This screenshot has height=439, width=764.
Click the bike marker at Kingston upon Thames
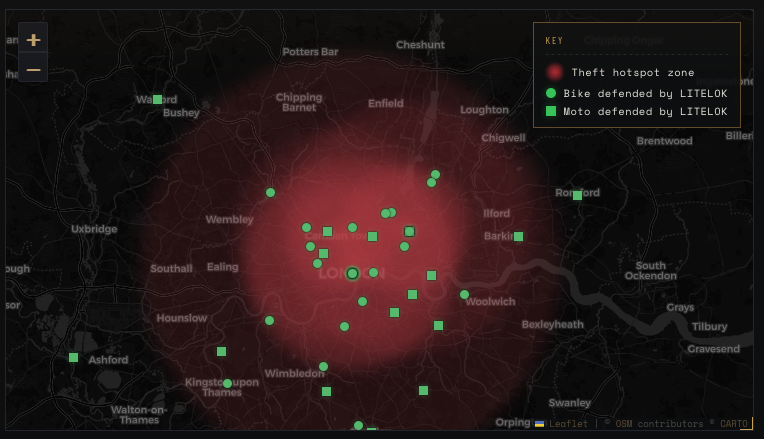pos(227,383)
